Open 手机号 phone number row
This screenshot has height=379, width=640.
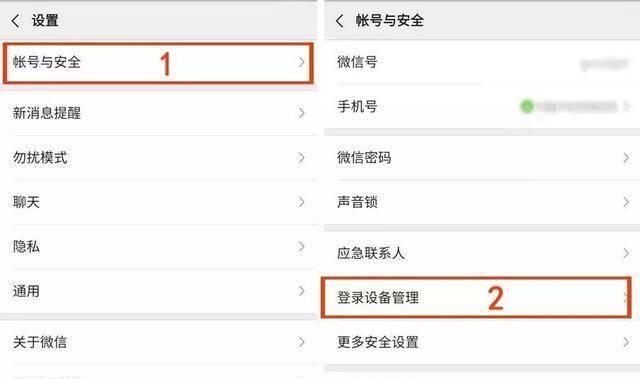pos(482,107)
